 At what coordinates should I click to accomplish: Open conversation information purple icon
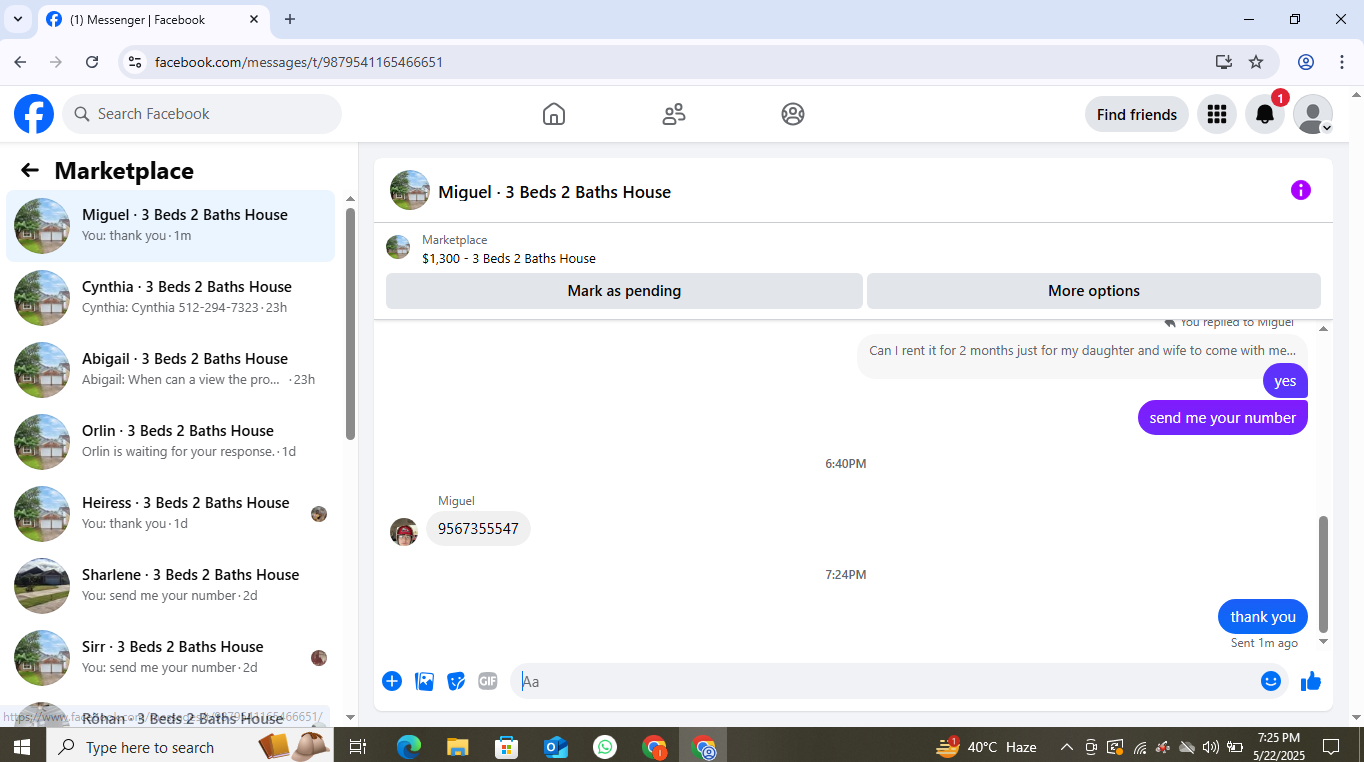1301,190
